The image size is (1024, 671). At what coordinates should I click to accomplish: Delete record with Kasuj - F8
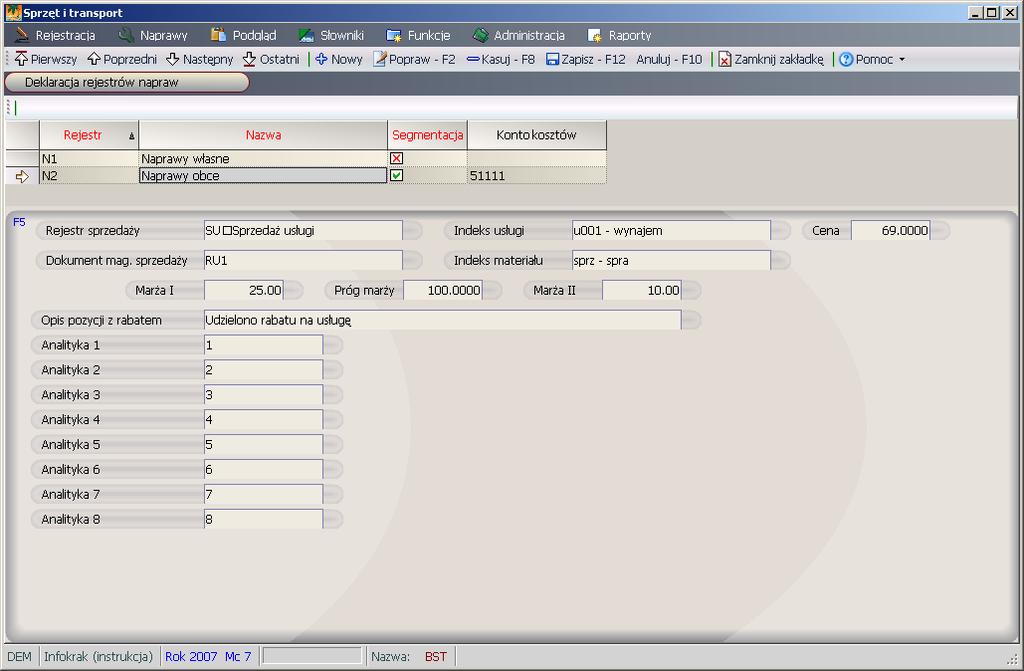tap(501, 59)
